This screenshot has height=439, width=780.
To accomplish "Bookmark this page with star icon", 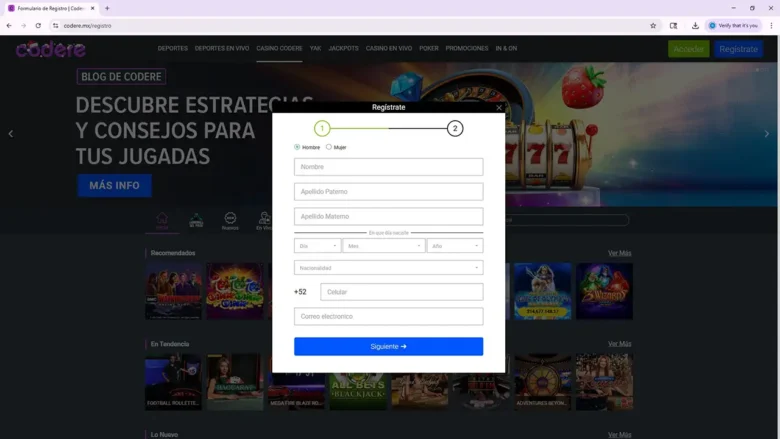I will [653, 26].
